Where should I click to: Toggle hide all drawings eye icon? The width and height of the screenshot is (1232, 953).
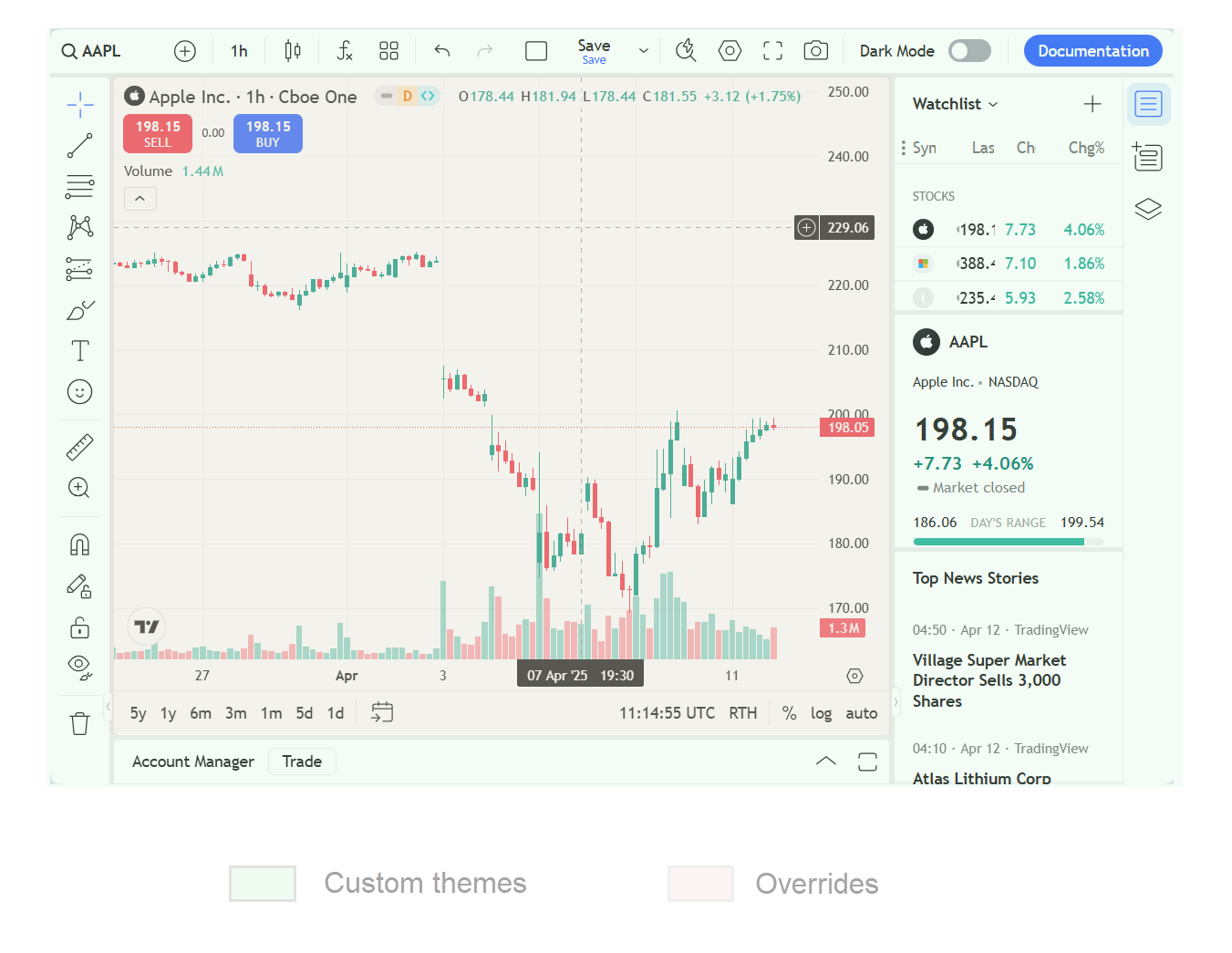(80, 668)
